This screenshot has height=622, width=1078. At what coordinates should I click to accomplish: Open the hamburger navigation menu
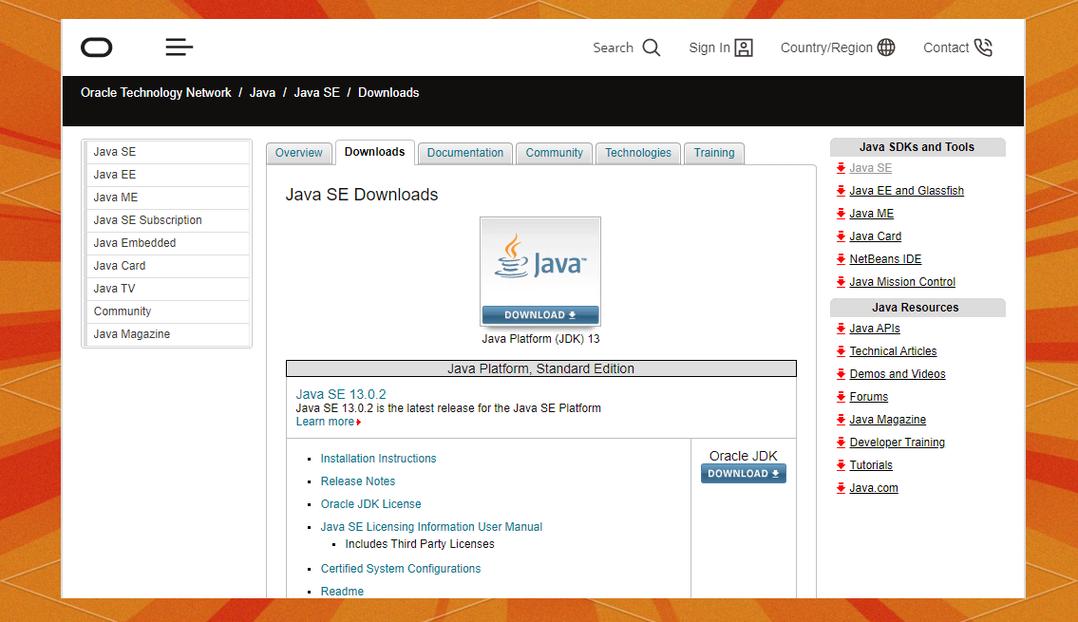click(179, 47)
